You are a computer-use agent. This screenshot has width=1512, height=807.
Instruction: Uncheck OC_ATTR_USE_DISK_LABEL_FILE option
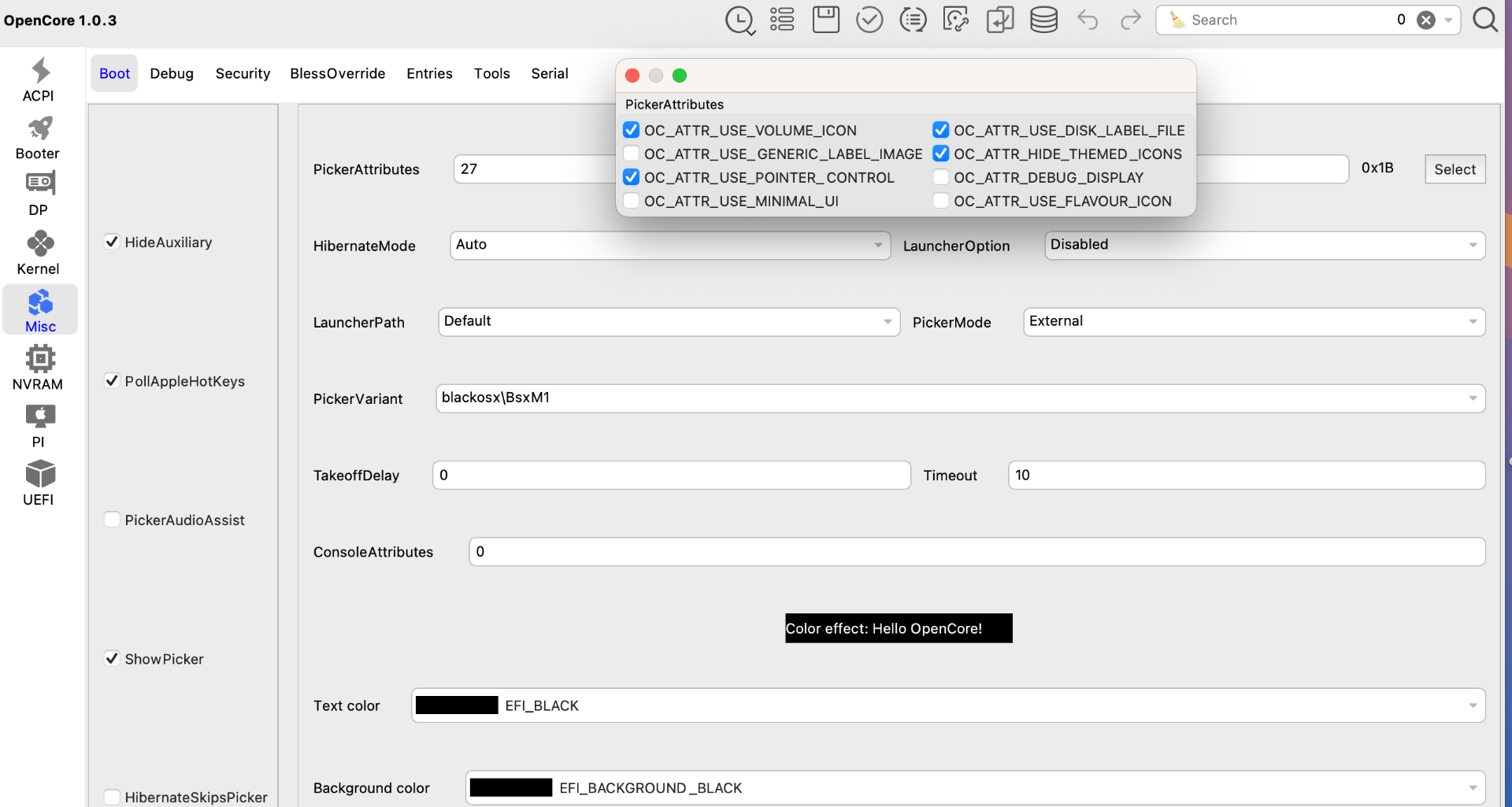[941, 130]
